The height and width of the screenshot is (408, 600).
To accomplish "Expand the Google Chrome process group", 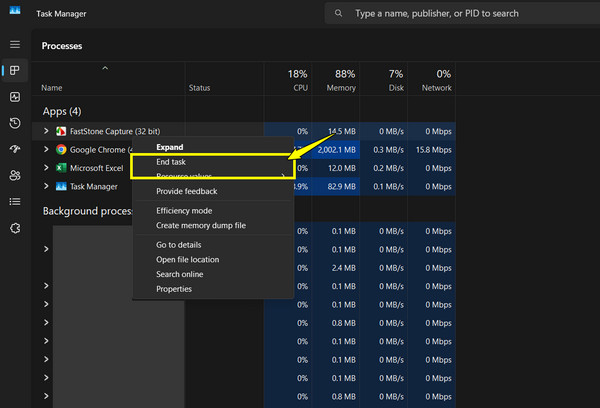I will coord(46,149).
